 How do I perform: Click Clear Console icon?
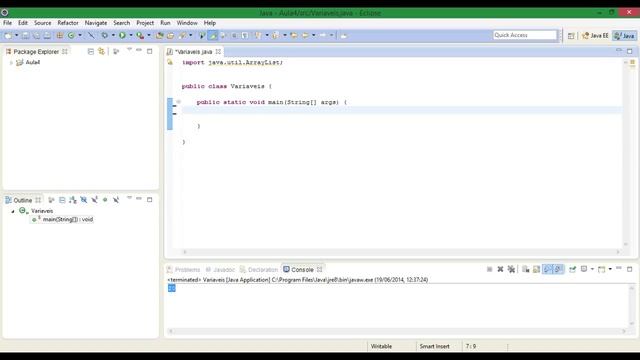click(526, 269)
